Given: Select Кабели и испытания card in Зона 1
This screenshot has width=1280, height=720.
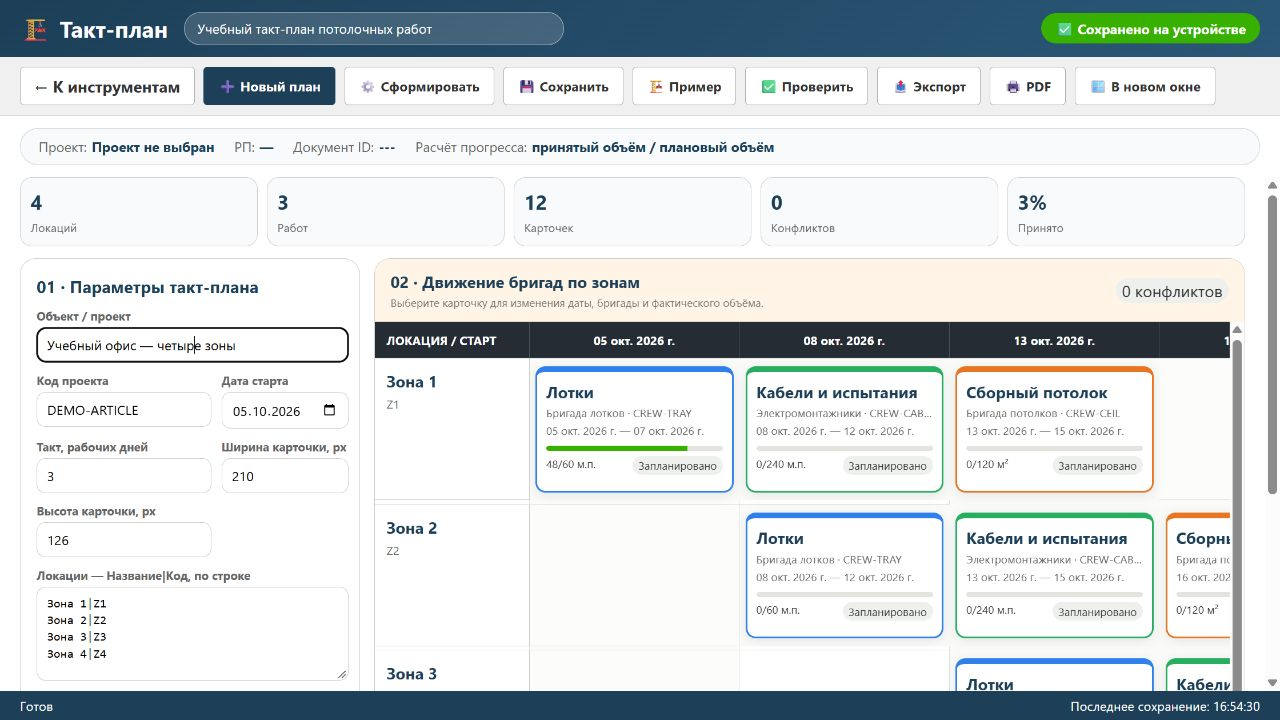Looking at the screenshot, I should coord(845,429).
